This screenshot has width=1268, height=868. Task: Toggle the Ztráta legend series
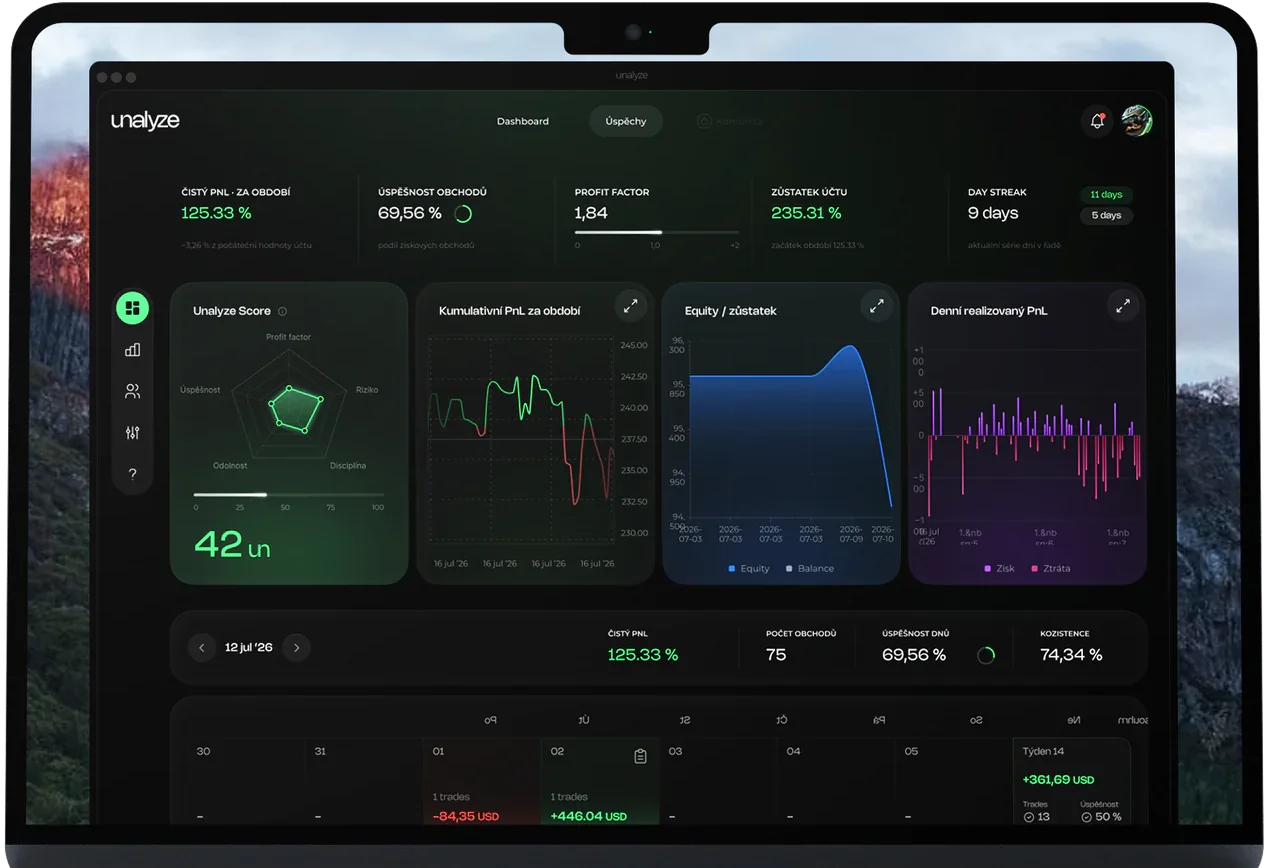click(x=1051, y=569)
